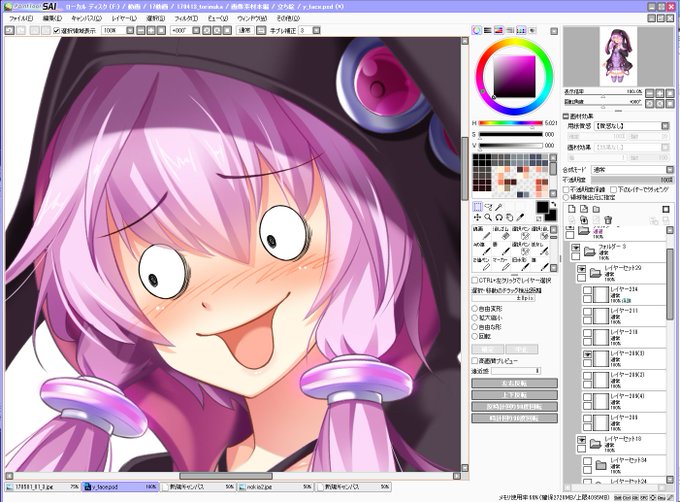Toggle the 選択領域表示 checkbox
The image size is (680, 502).
[56, 30]
